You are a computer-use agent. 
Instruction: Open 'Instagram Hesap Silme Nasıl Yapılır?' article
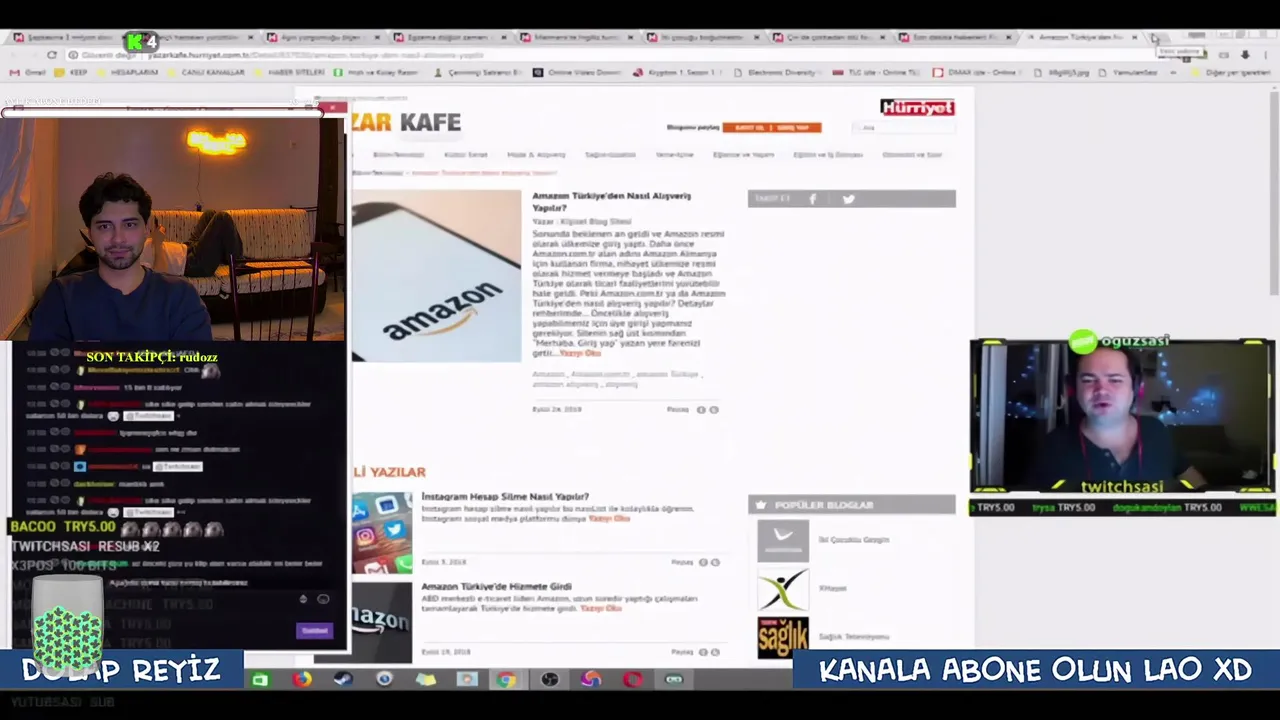click(505, 496)
